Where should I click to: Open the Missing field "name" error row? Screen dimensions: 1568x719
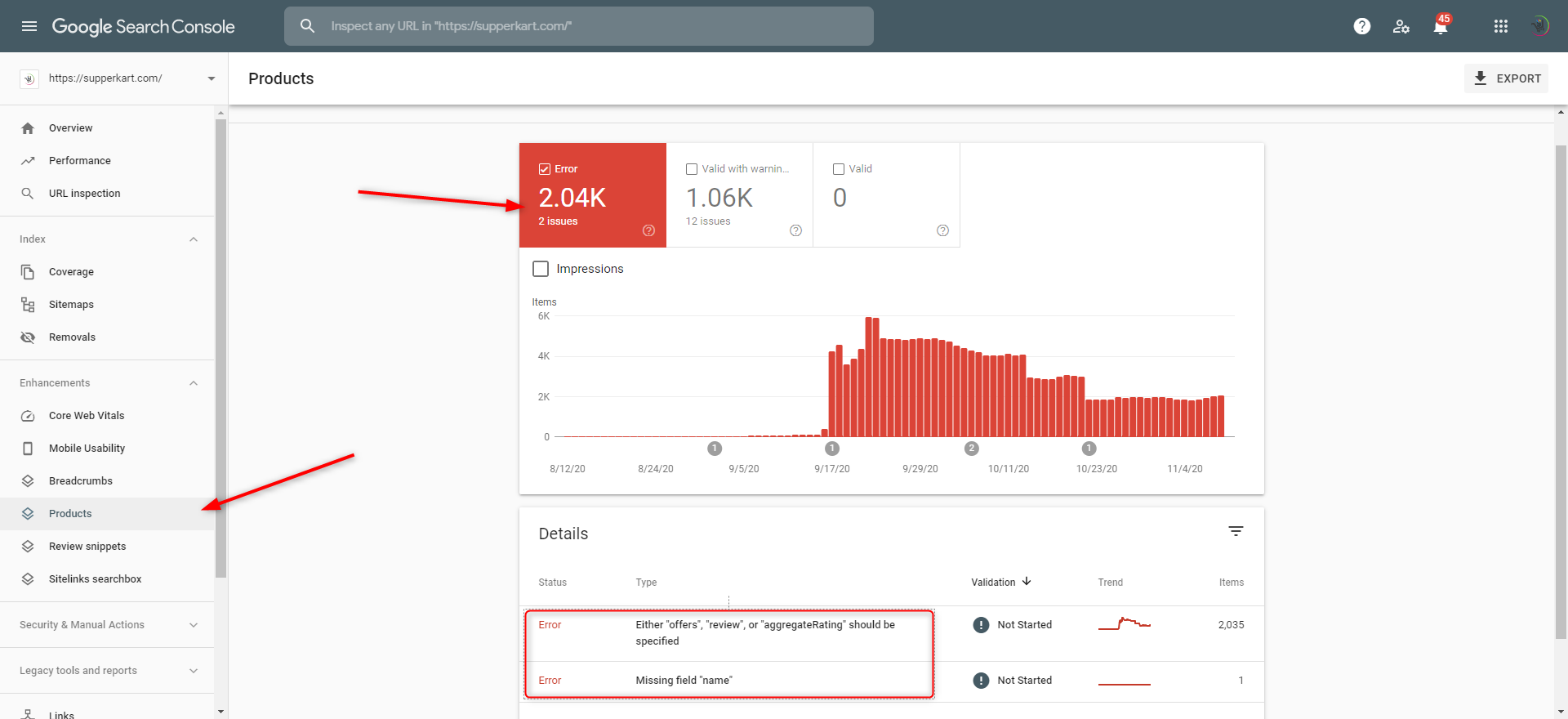(x=892, y=681)
